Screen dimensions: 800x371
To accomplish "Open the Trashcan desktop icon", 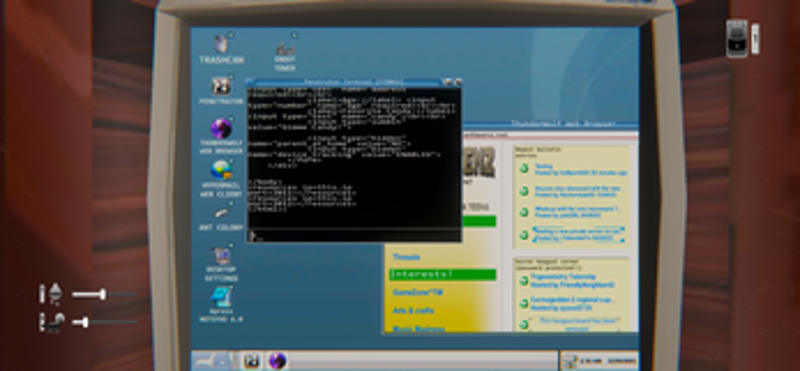I will coord(221,49).
